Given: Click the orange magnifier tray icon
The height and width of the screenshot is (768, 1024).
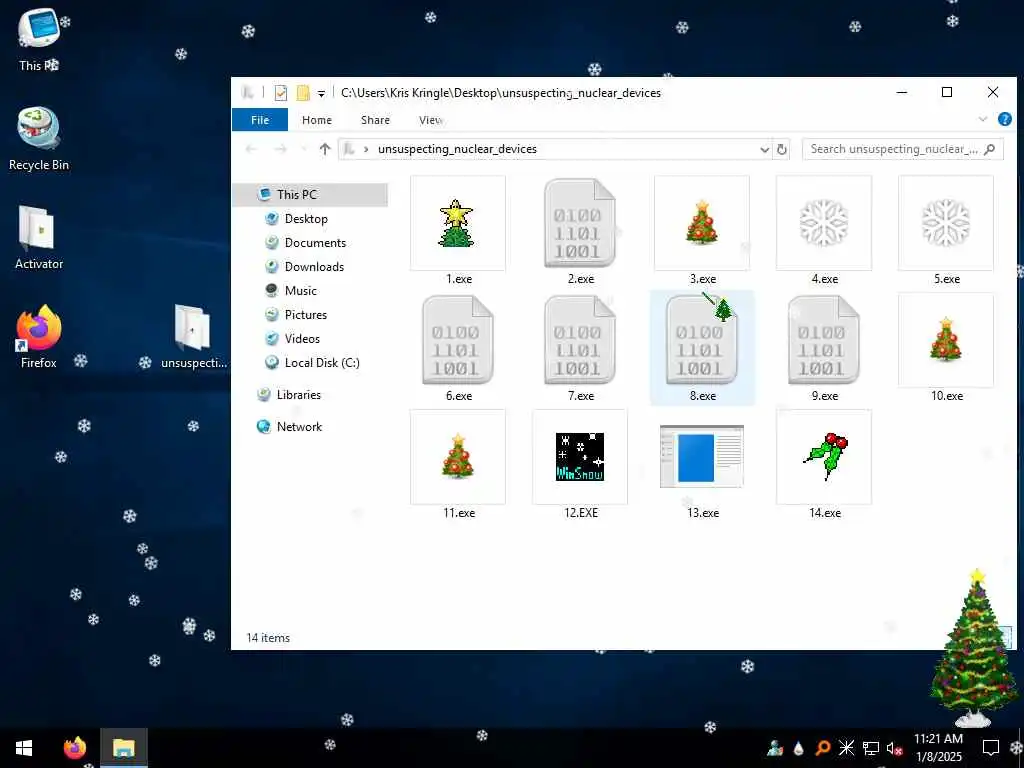Looking at the screenshot, I should 823,748.
